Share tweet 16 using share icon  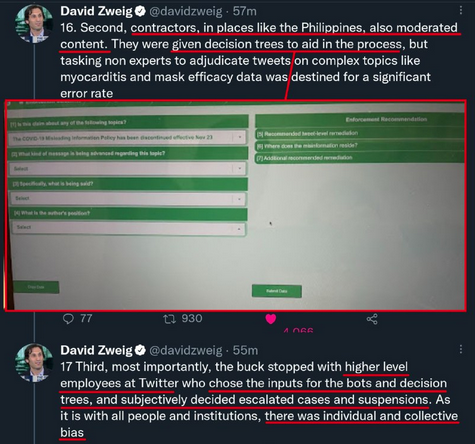(x=372, y=319)
